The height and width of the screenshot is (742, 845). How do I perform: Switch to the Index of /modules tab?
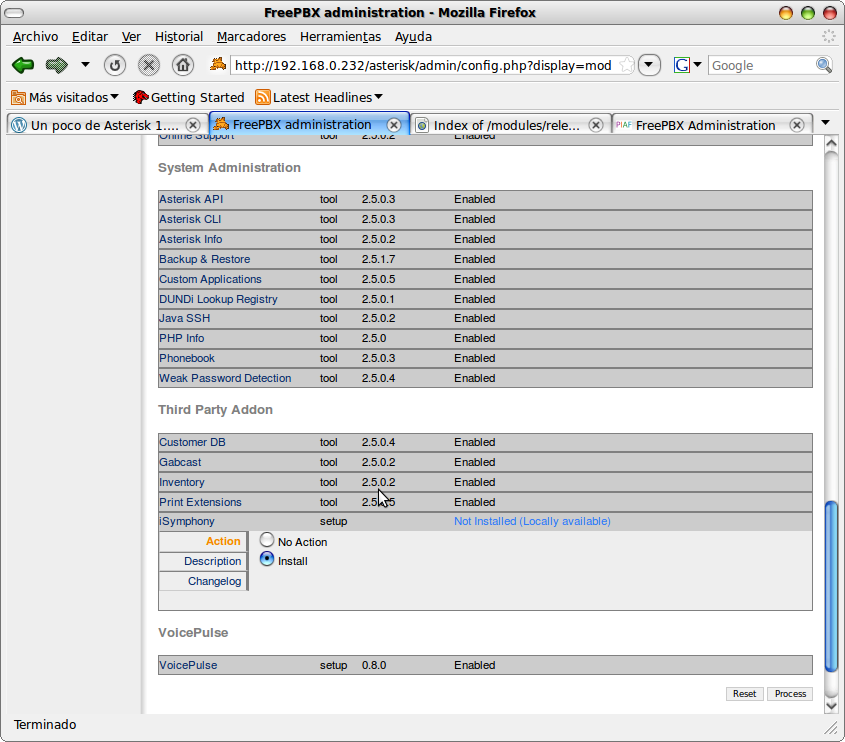(505, 125)
